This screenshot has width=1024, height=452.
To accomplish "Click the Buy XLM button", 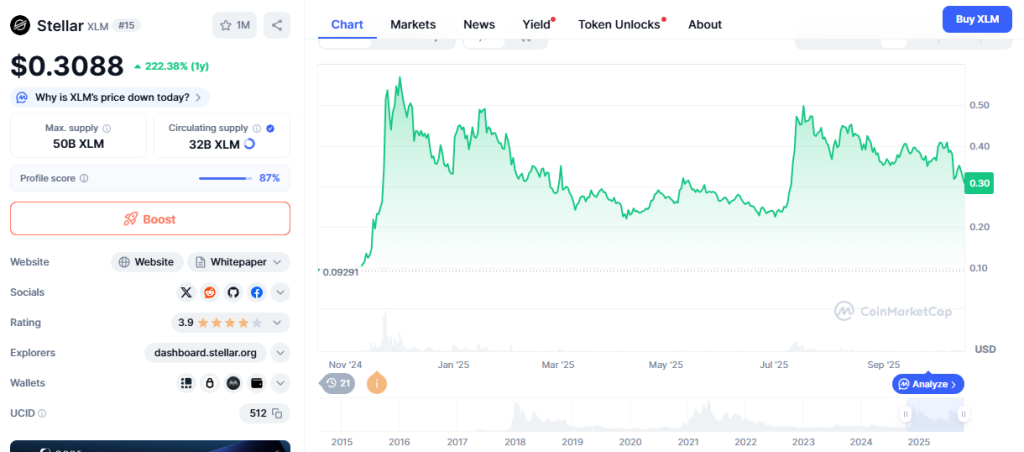I will (977, 19).
